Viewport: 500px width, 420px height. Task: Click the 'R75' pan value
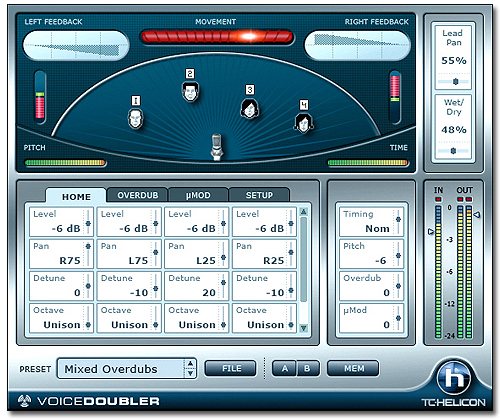(70, 260)
